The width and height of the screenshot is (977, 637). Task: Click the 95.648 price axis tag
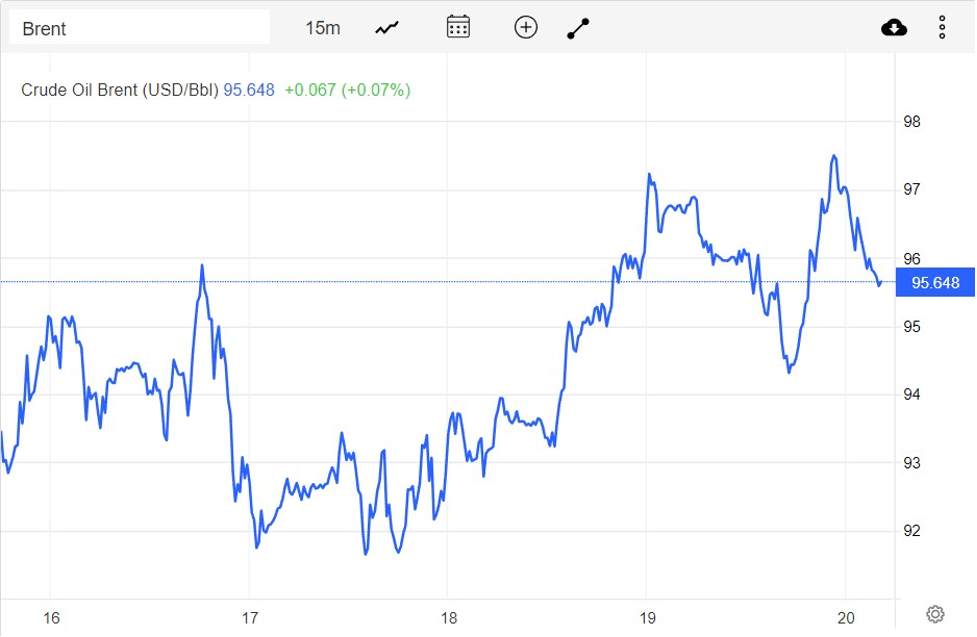tap(935, 283)
